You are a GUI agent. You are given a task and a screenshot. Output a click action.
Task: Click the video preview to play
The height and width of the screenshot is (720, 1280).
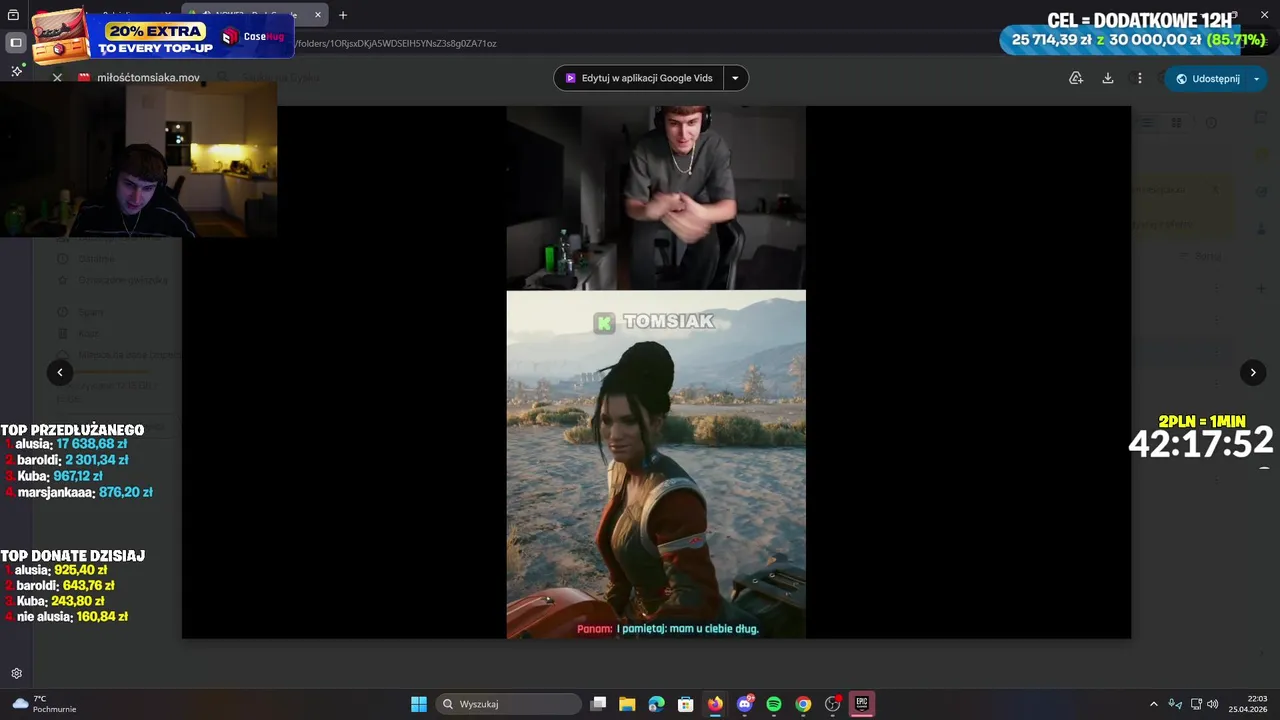pyautogui.click(x=656, y=372)
